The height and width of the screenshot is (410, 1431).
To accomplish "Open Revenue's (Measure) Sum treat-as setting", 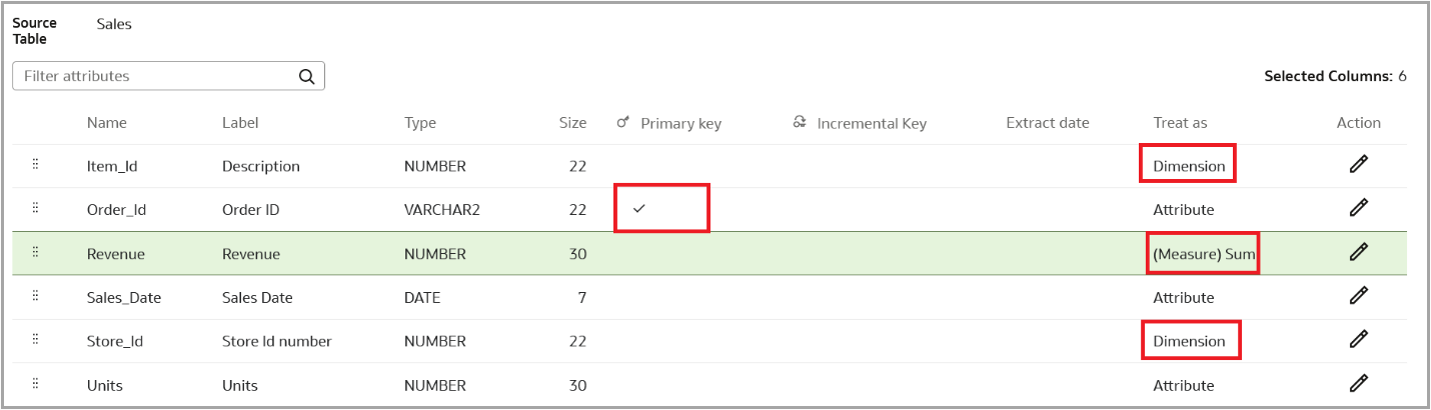I will coord(1203,254).
